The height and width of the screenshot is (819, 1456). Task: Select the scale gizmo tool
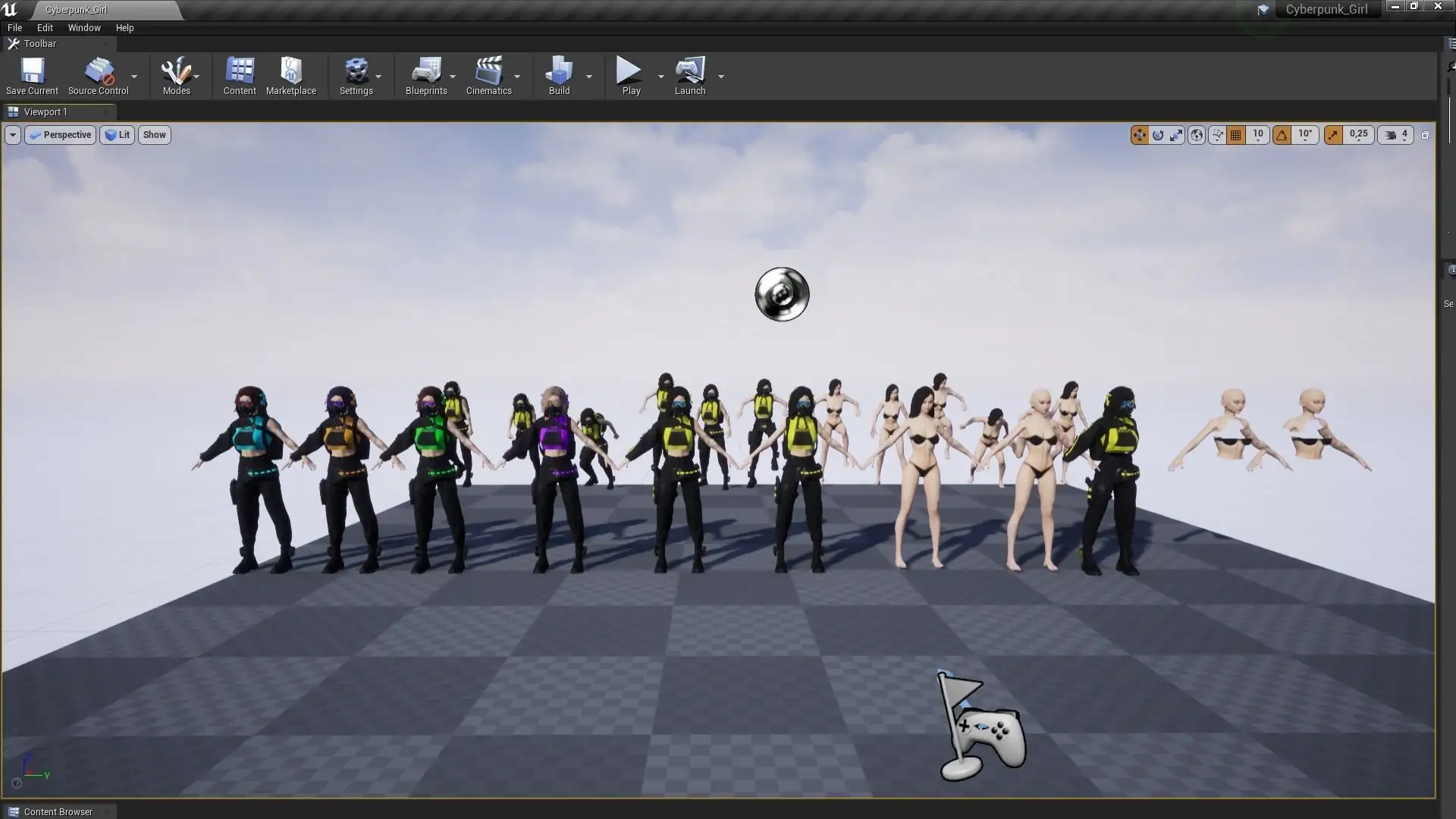1176,135
